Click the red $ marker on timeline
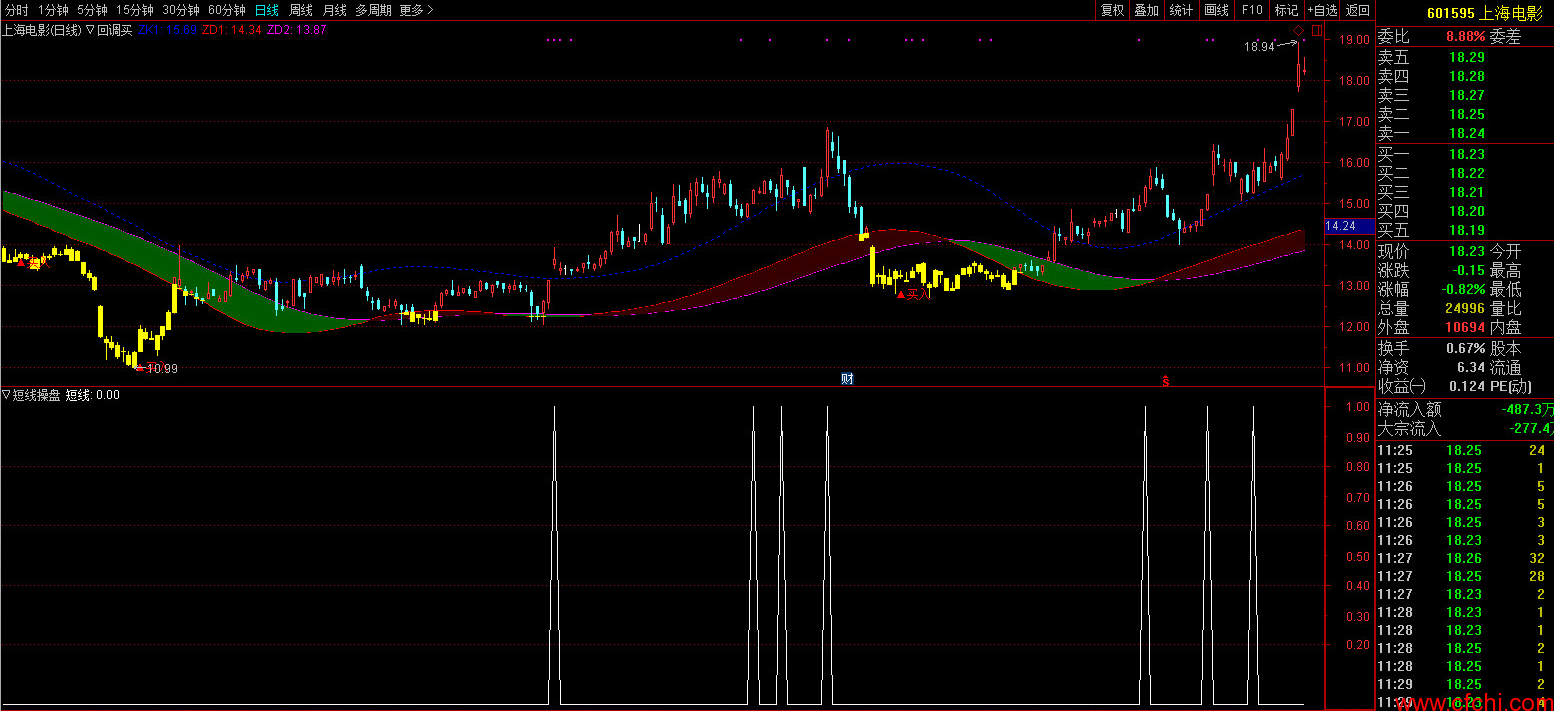The width and height of the screenshot is (1554, 711). pos(1165,380)
